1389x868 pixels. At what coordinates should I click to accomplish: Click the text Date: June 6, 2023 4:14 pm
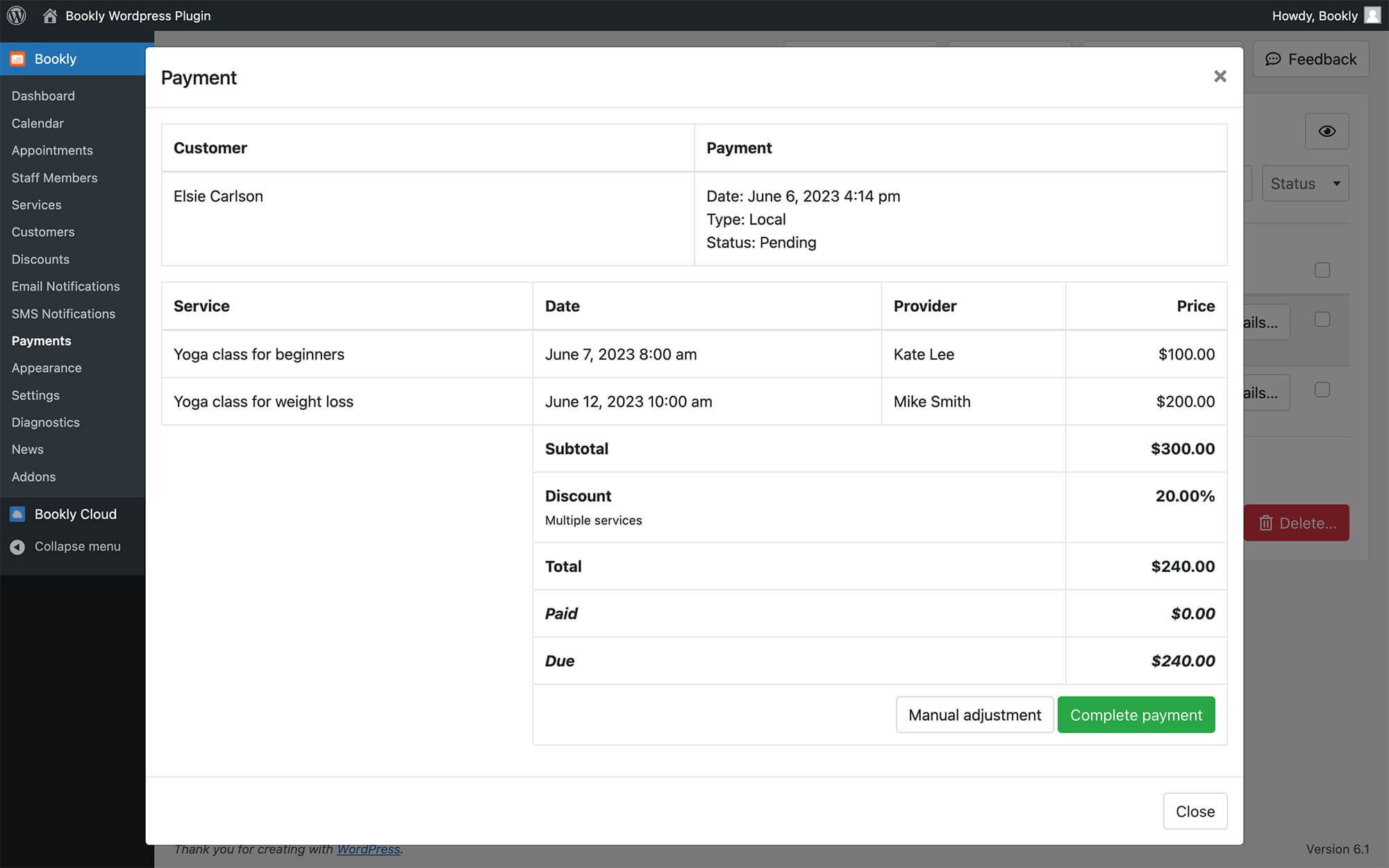[x=803, y=197]
